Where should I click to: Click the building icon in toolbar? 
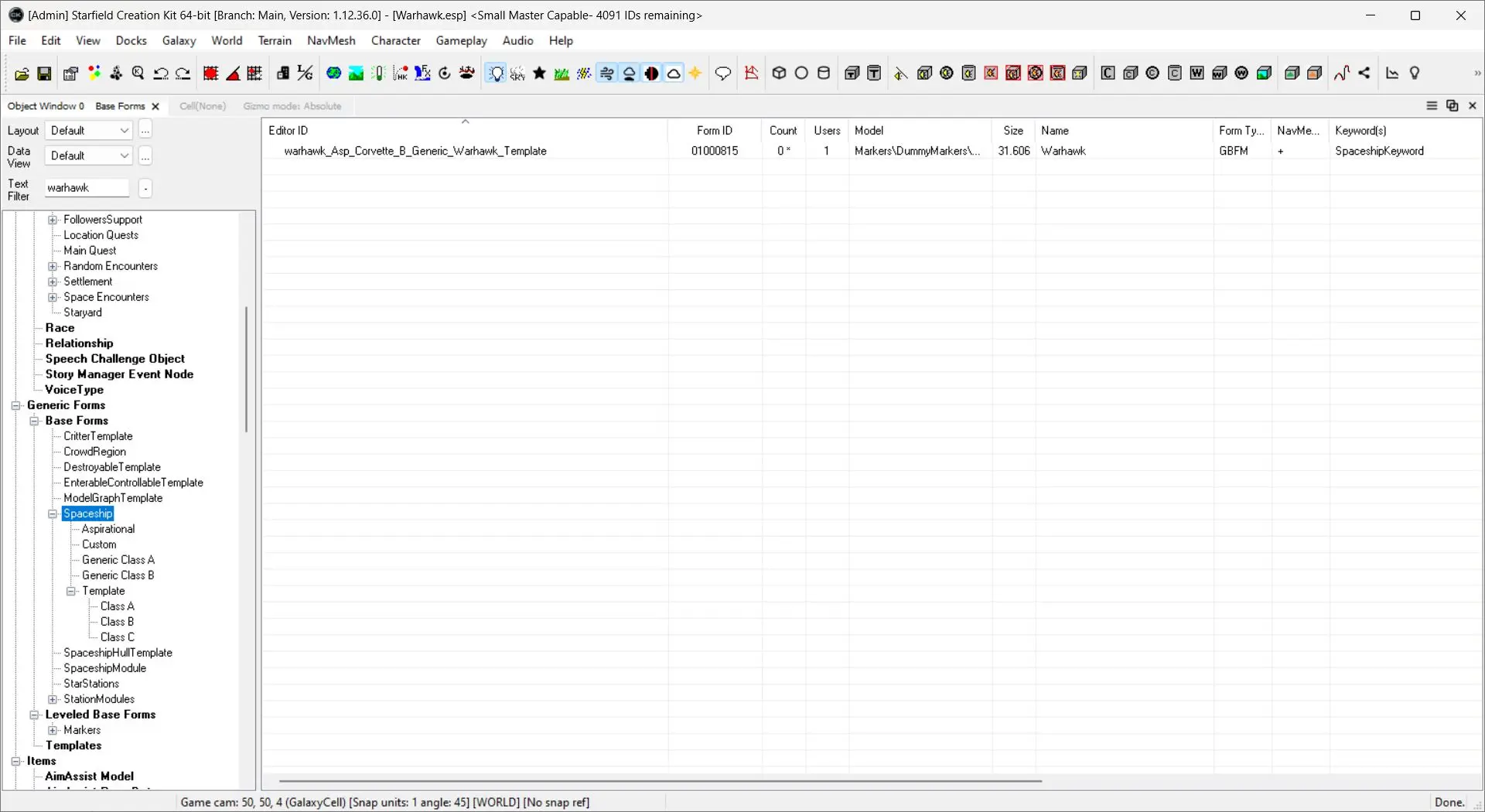pos(283,73)
